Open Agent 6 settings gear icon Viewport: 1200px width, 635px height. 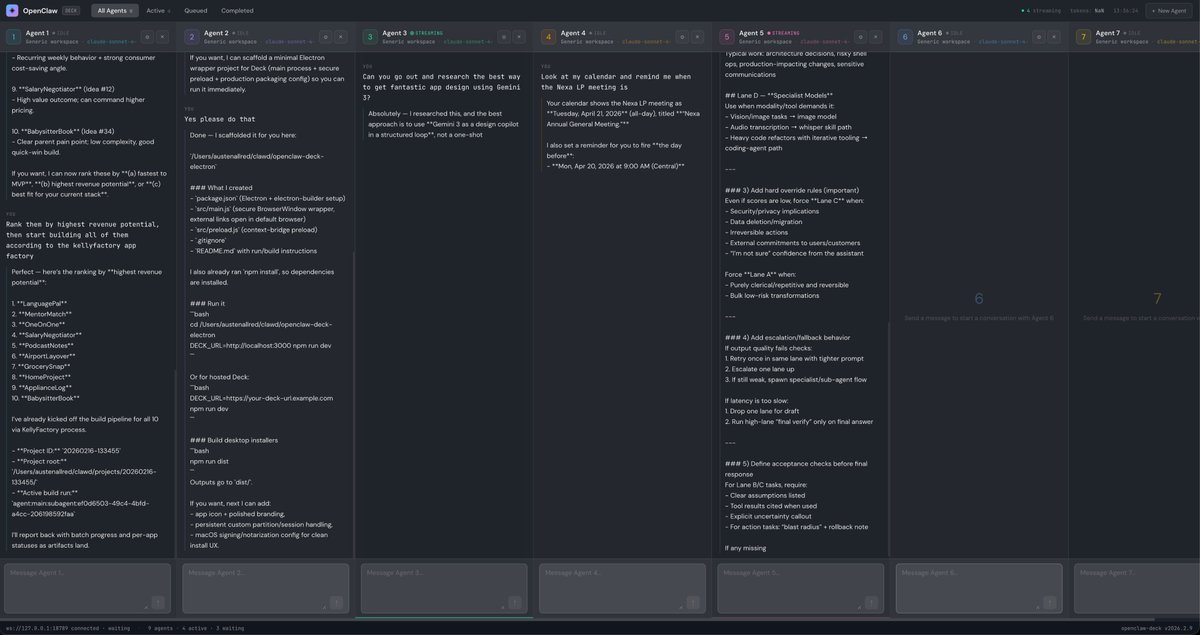tap(1038, 36)
